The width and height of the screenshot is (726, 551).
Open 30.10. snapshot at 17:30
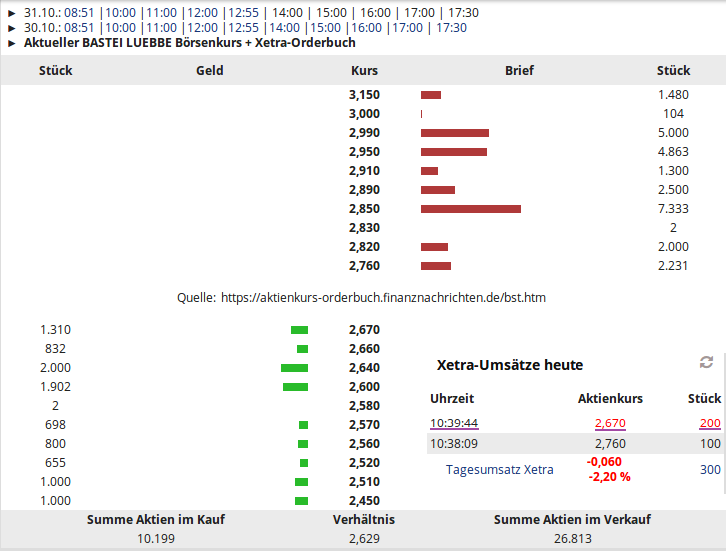point(451,28)
